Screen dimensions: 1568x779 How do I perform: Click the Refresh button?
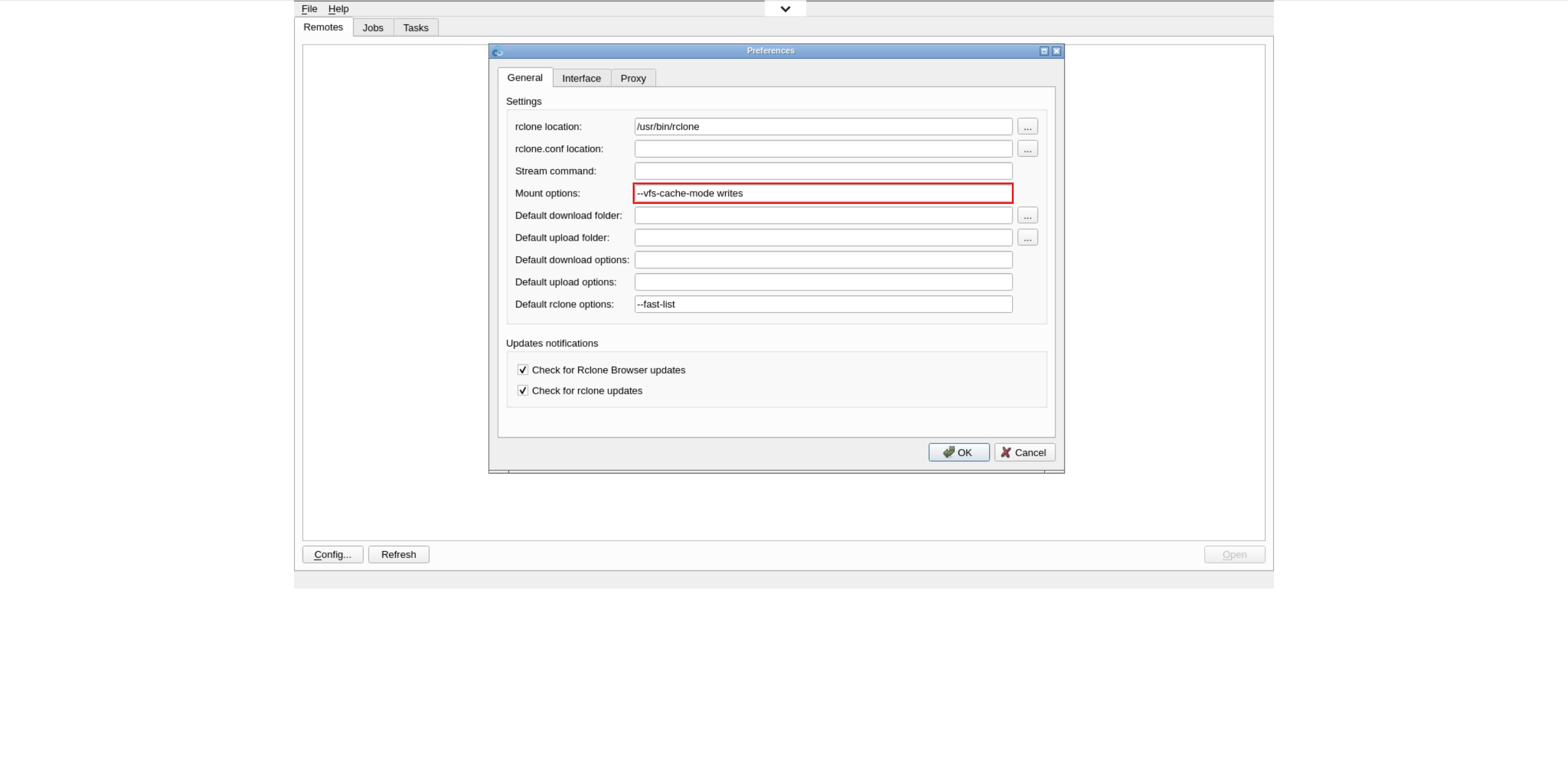coord(398,554)
